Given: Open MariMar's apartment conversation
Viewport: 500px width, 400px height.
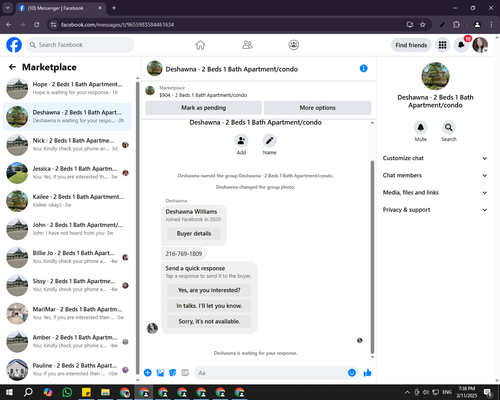Looking at the screenshot, I should pyautogui.click(x=68, y=313).
